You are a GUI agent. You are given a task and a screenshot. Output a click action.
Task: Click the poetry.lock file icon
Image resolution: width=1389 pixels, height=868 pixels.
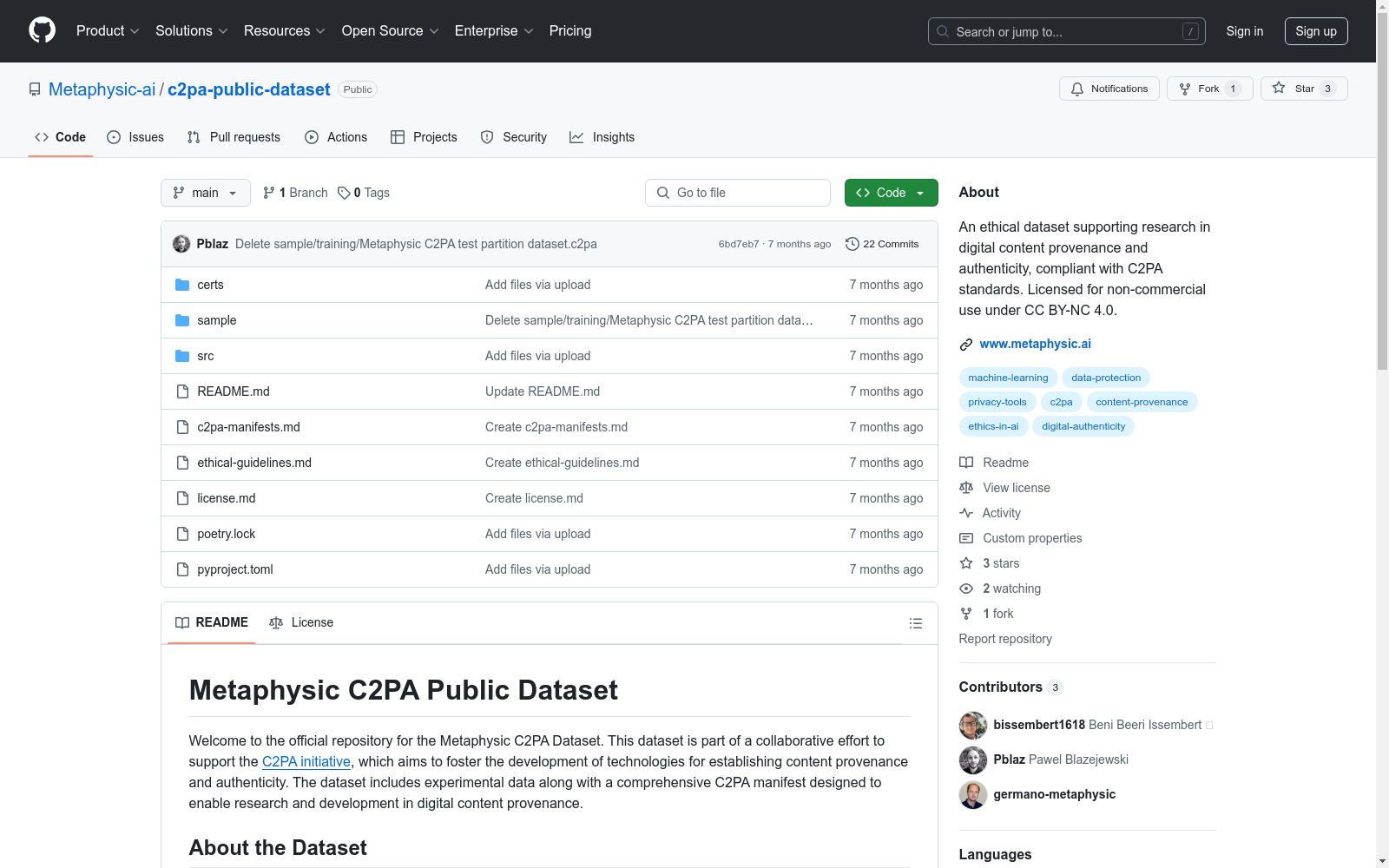pyautogui.click(x=182, y=534)
